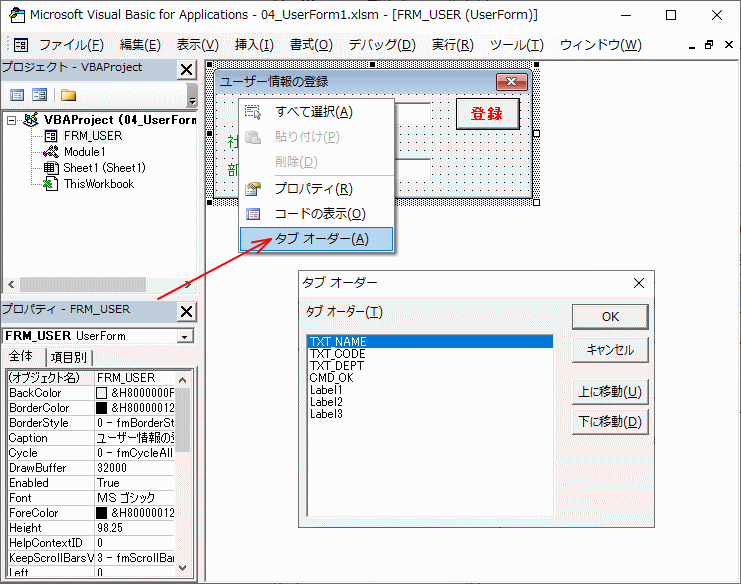Click the View Code icon in Project panel
741x584 pixels.
click(17, 95)
